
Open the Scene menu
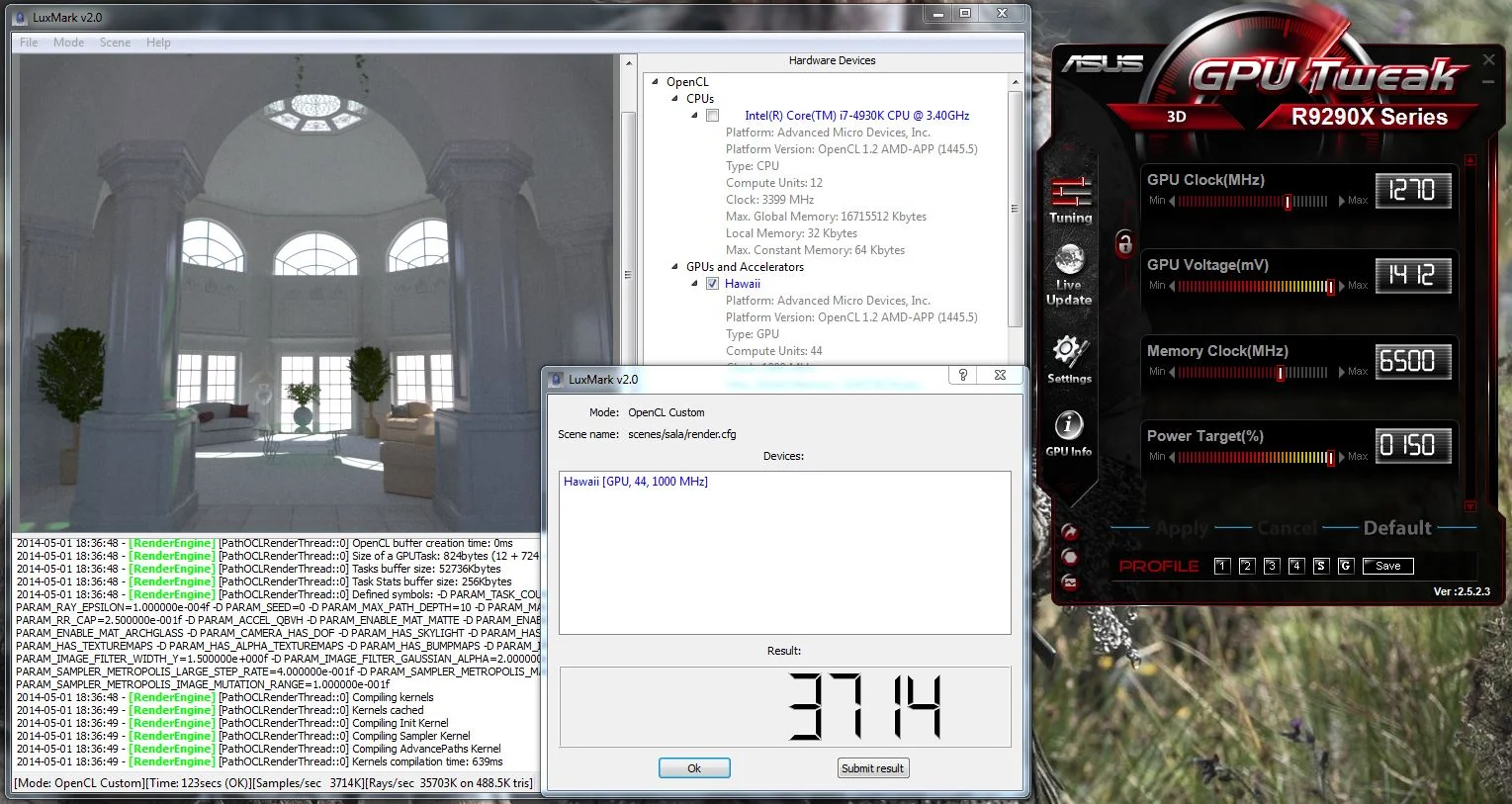tap(115, 43)
